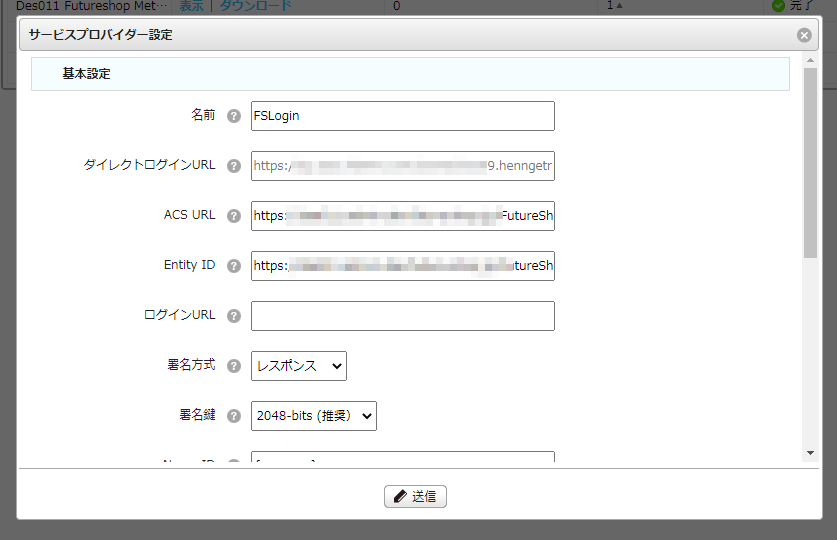Viewport: 837px width, 540px height.
Task: Click the dialog scrollbar up arrow
Action: pyautogui.click(x=810, y=60)
